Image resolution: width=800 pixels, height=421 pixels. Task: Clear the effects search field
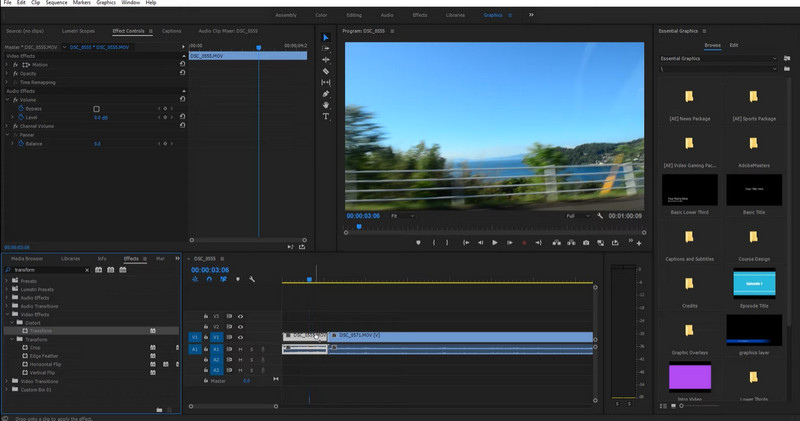click(x=87, y=270)
